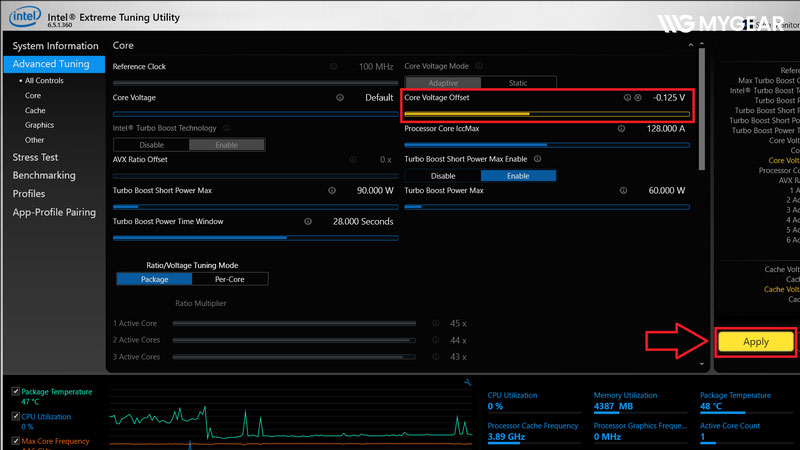This screenshot has height=450, width=800.
Task: Open graph settings wrench icon
Action: coord(468,382)
